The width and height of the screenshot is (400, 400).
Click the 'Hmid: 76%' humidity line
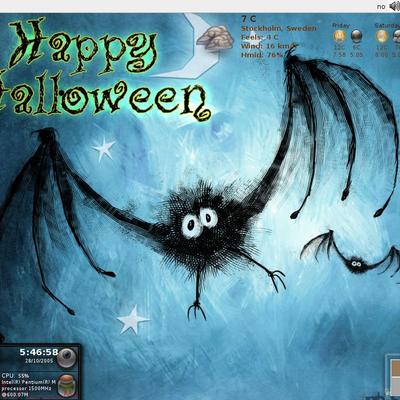(262, 55)
